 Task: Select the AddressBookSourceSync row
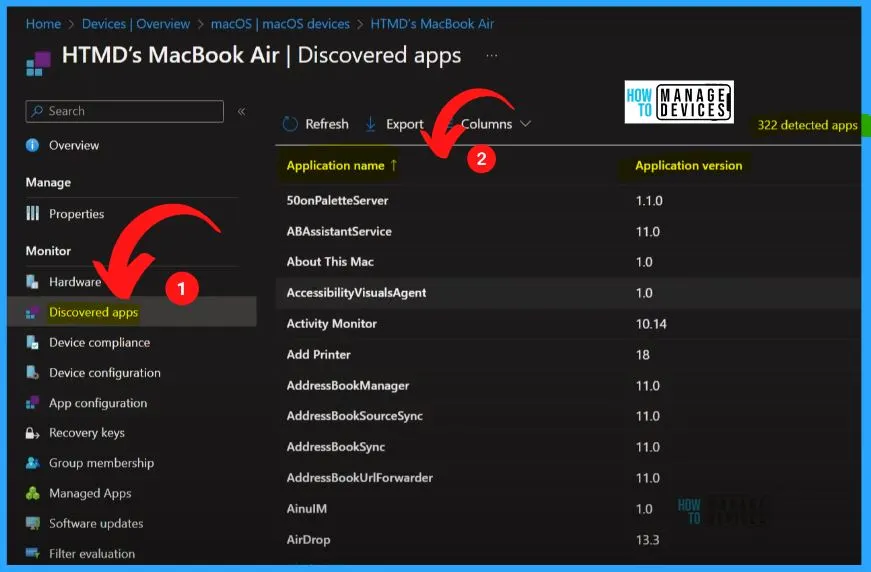click(x=568, y=416)
